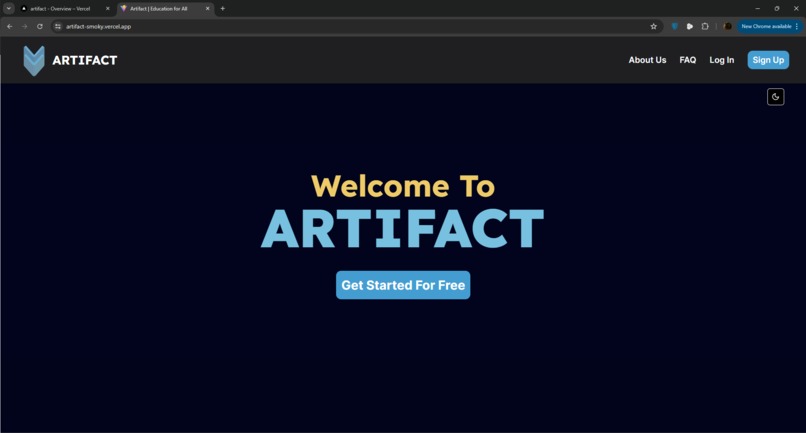Screen dimensions: 806x433
Task: Go to the Log In page
Action: [721, 60]
